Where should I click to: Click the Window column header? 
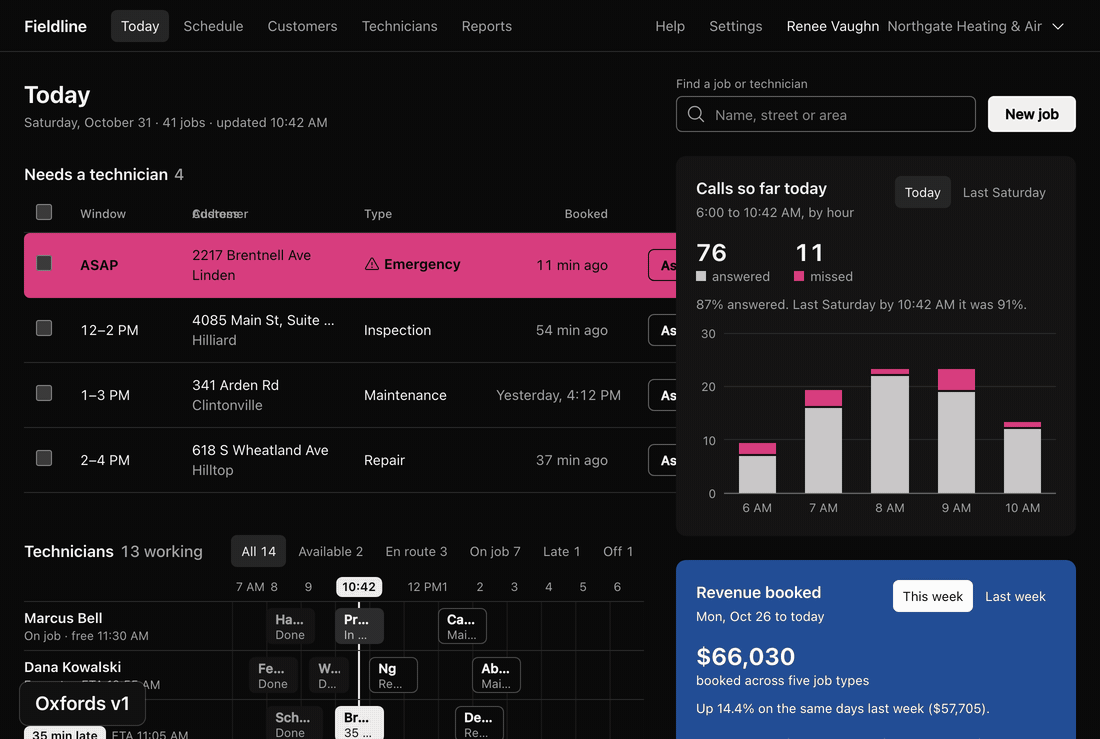click(x=103, y=214)
